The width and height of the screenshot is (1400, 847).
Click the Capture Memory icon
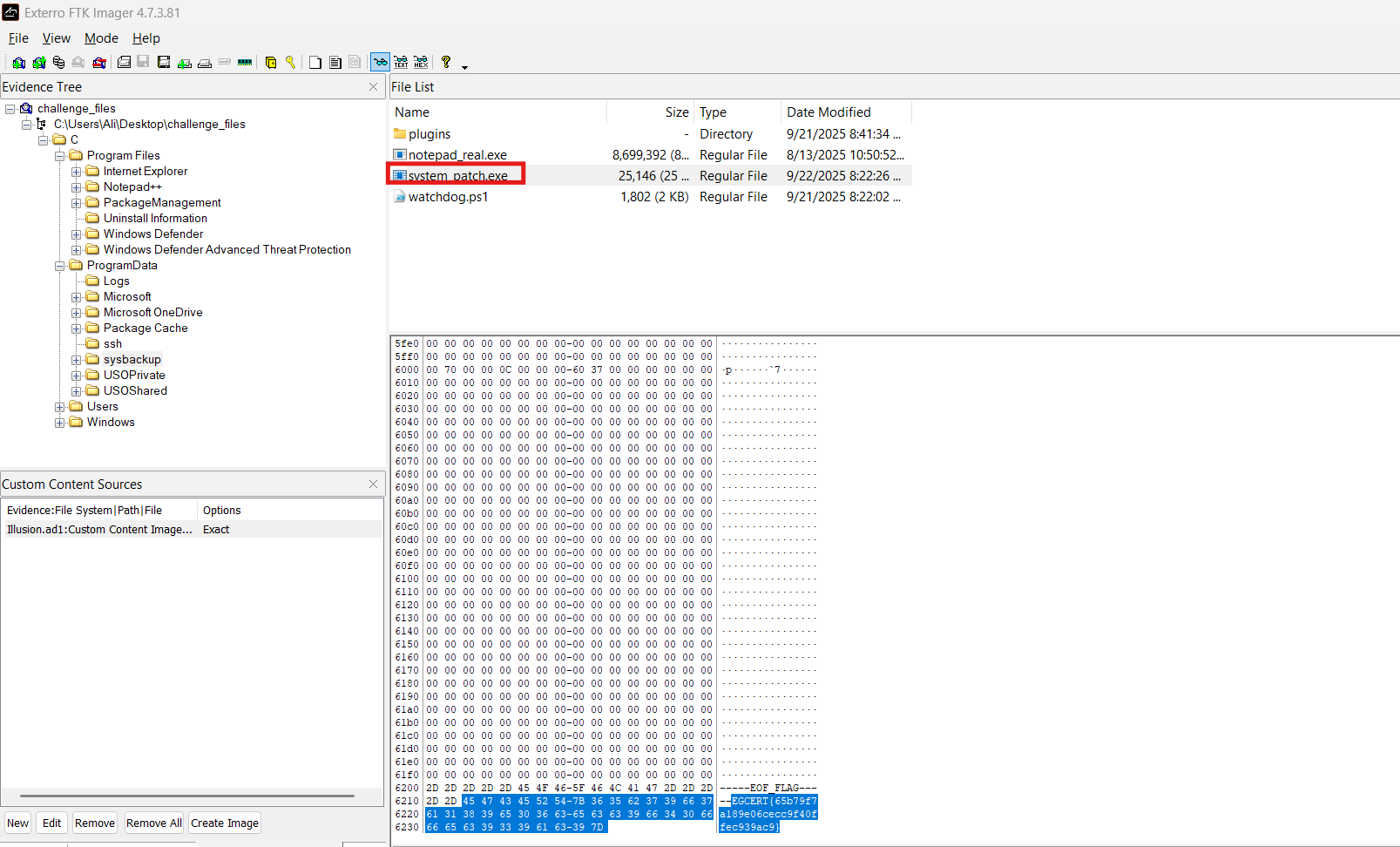tap(245, 63)
